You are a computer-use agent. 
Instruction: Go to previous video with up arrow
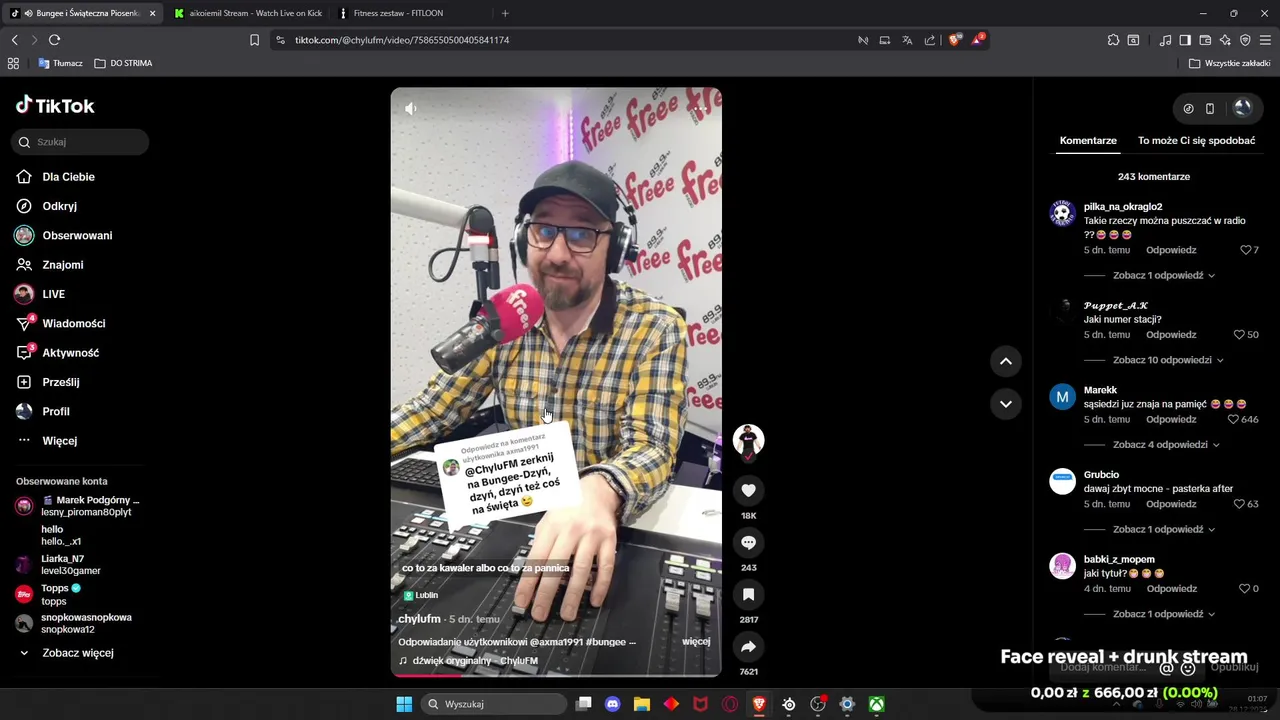1006,361
